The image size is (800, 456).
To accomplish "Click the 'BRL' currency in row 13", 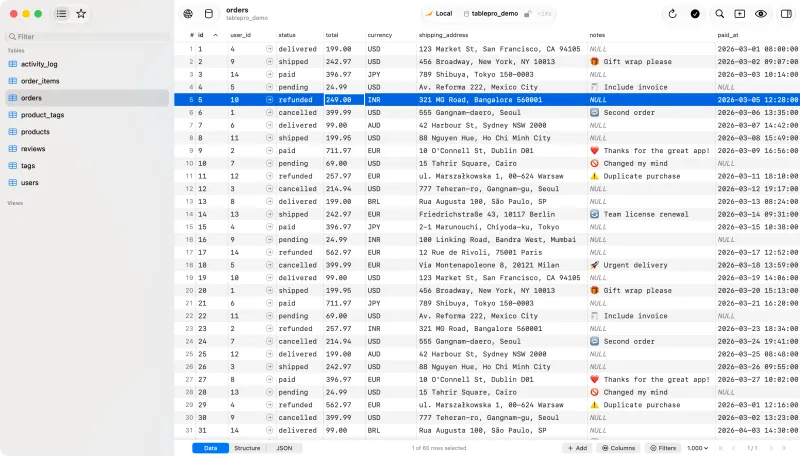I will (373, 201).
